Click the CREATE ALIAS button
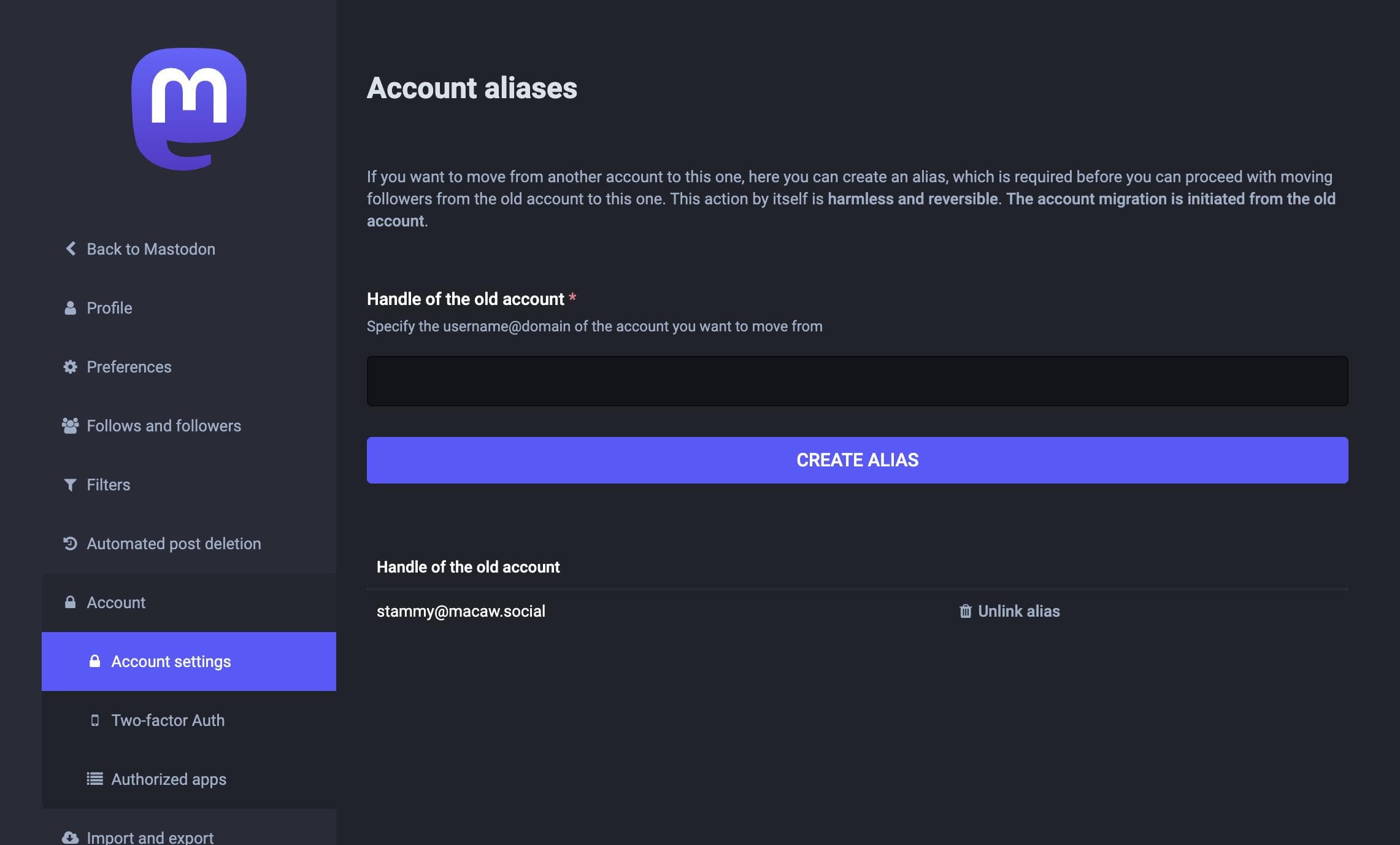Image resolution: width=1400 pixels, height=845 pixels. coord(857,460)
